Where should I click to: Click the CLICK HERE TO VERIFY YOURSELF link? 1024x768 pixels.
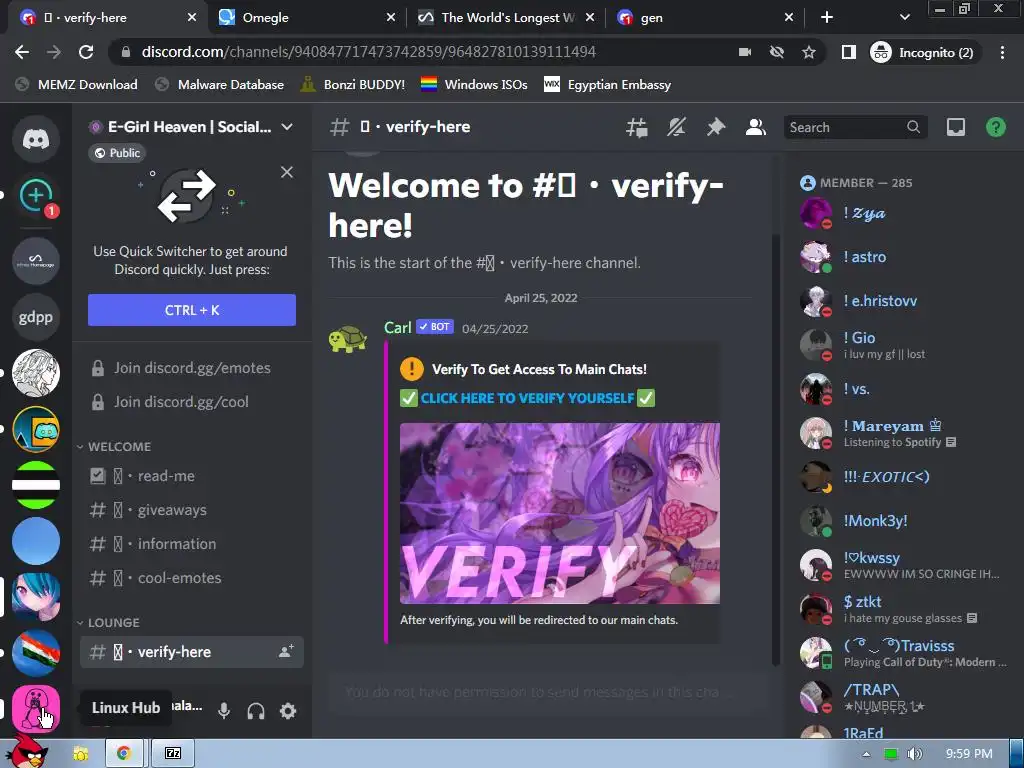[x=527, y=398]
